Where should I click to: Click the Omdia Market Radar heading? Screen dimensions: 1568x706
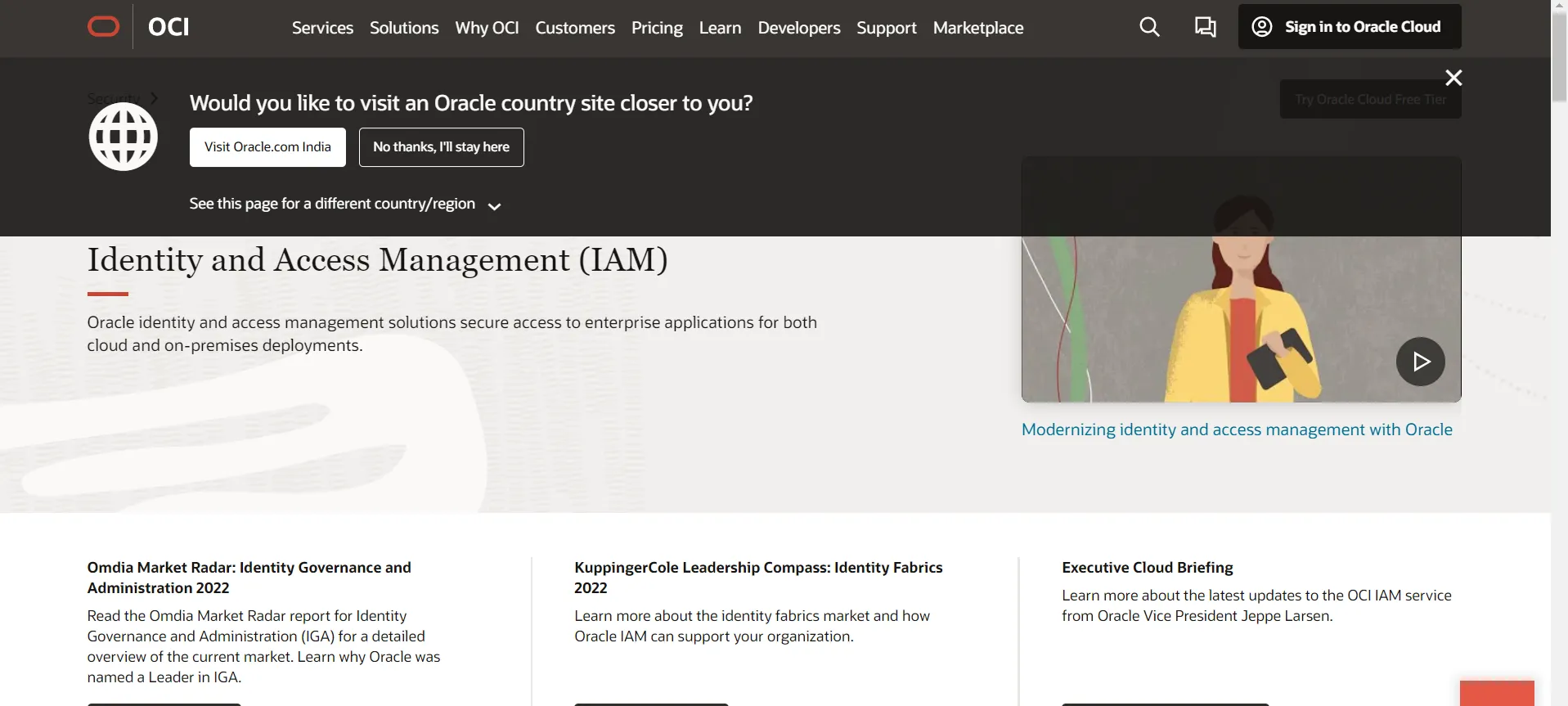coord(249,578)
